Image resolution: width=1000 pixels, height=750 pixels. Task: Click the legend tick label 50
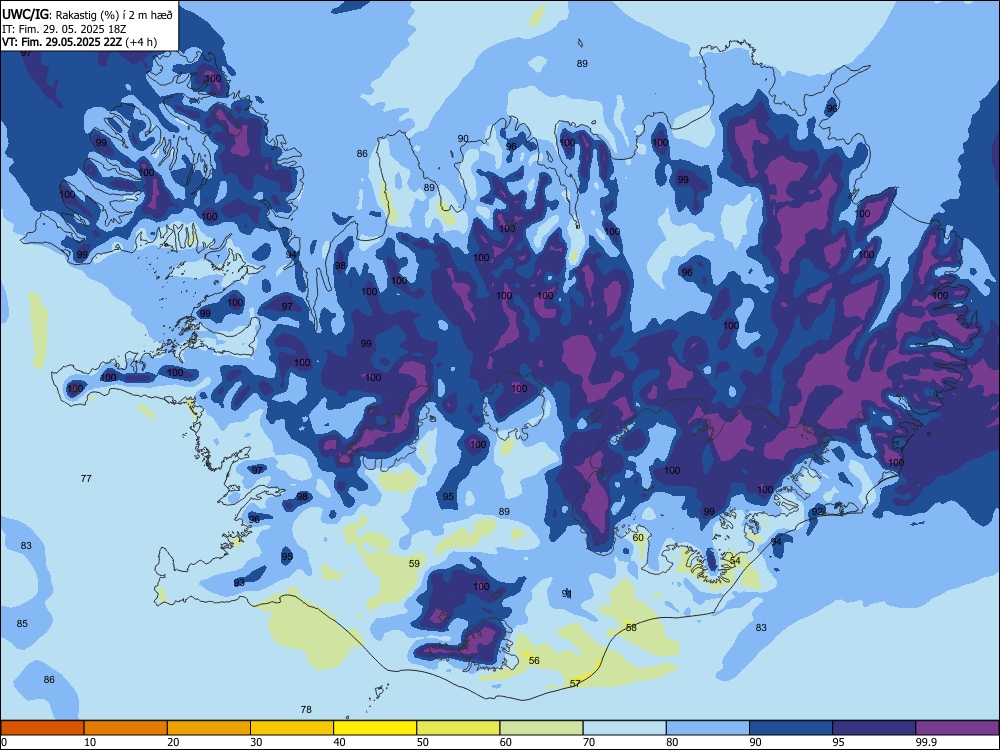coord(423,742)
